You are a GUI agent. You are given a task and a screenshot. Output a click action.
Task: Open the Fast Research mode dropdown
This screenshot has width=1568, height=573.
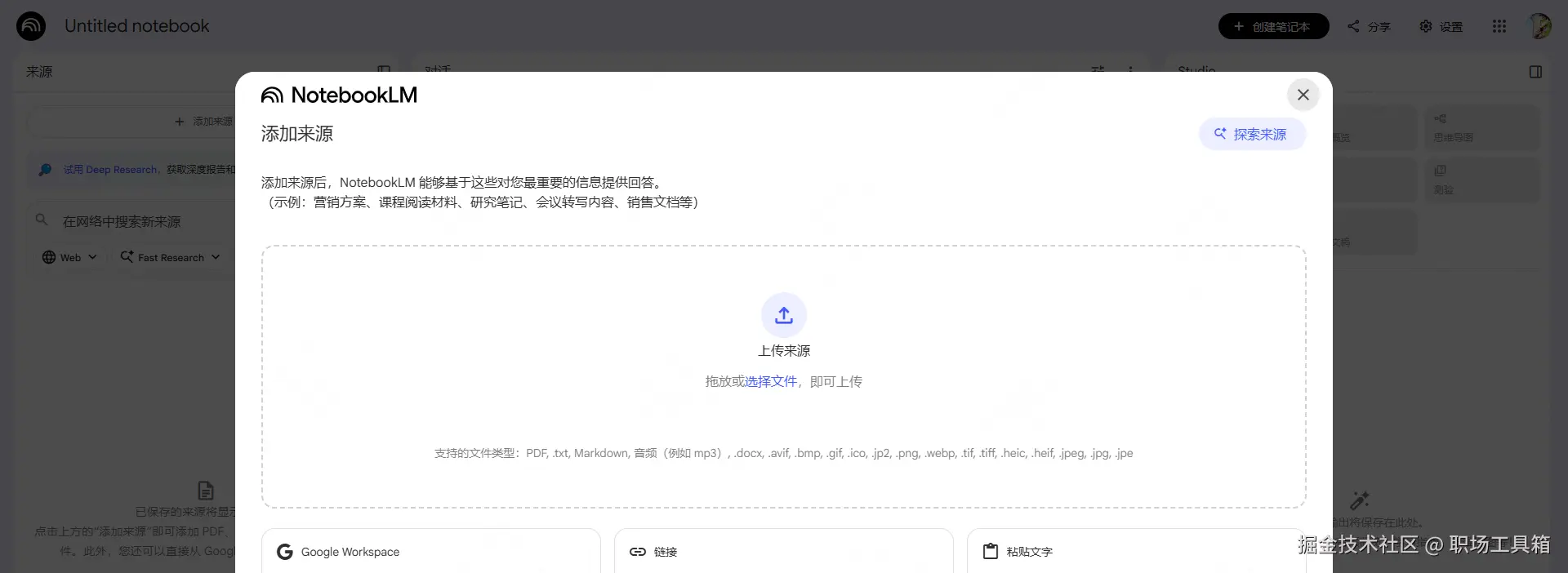pyautogui.click(x=170, y=257)
